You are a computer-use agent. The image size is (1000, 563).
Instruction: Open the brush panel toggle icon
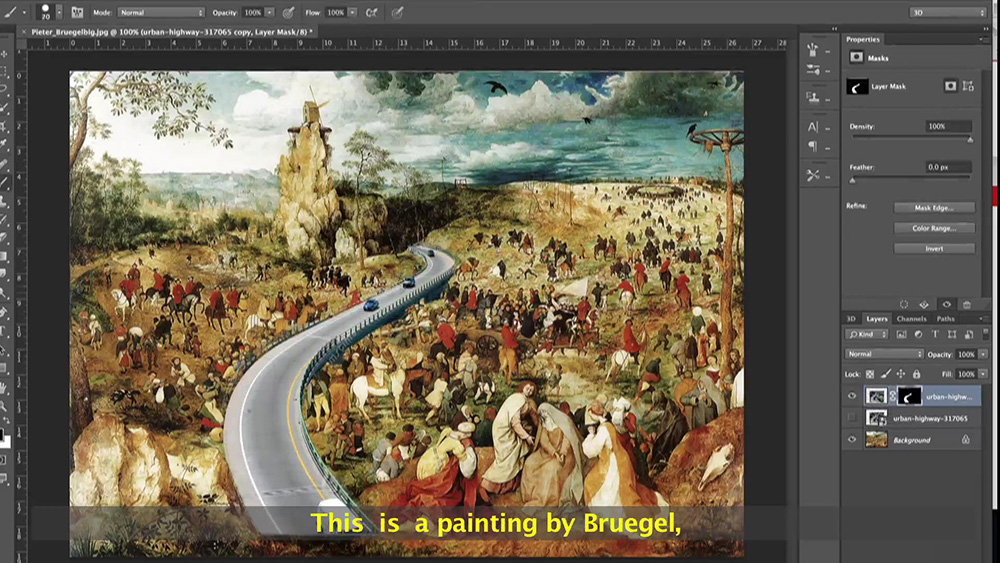(x=77, y=12)
